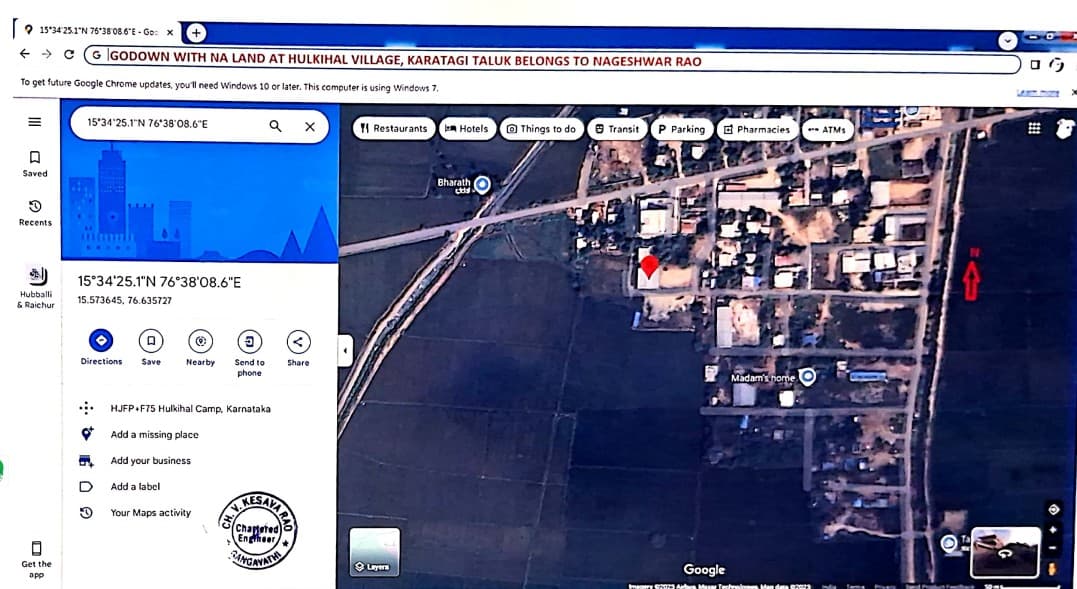
Task: Show your location on map
Action: point(1053,509)
